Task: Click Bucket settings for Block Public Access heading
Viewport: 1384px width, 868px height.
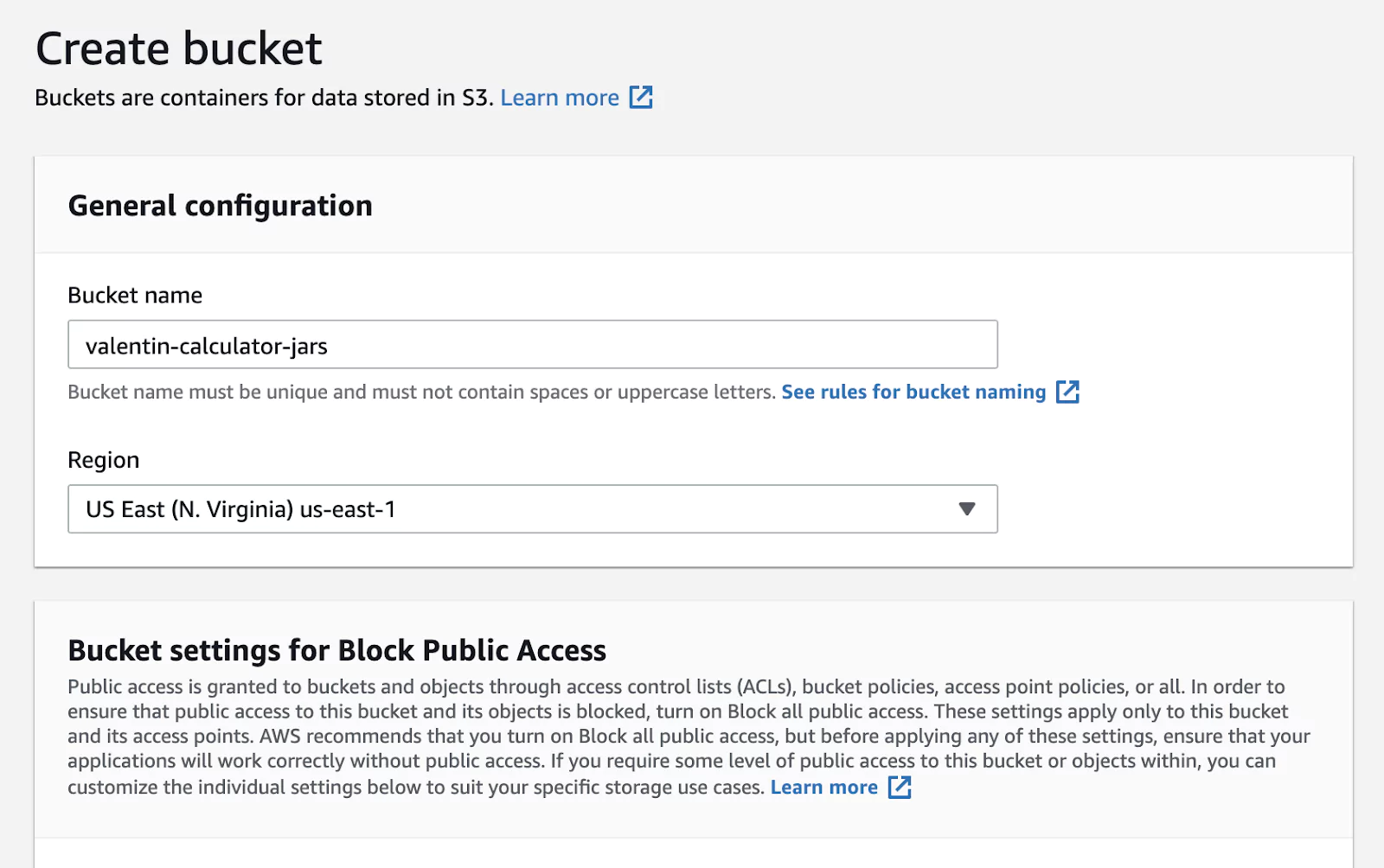Action: tap(337, 650)
